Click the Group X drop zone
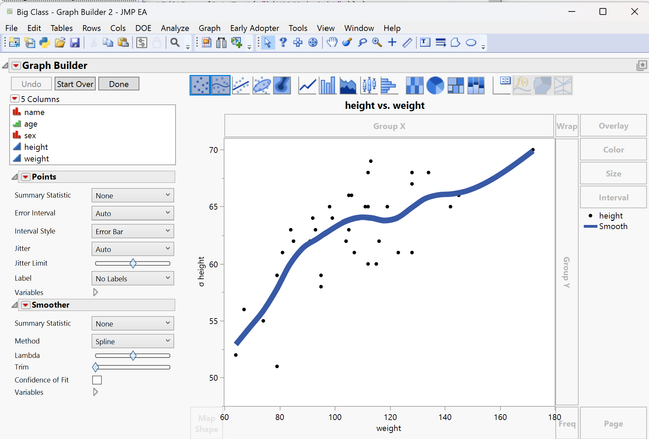The image size is (649, 439). 389,126
